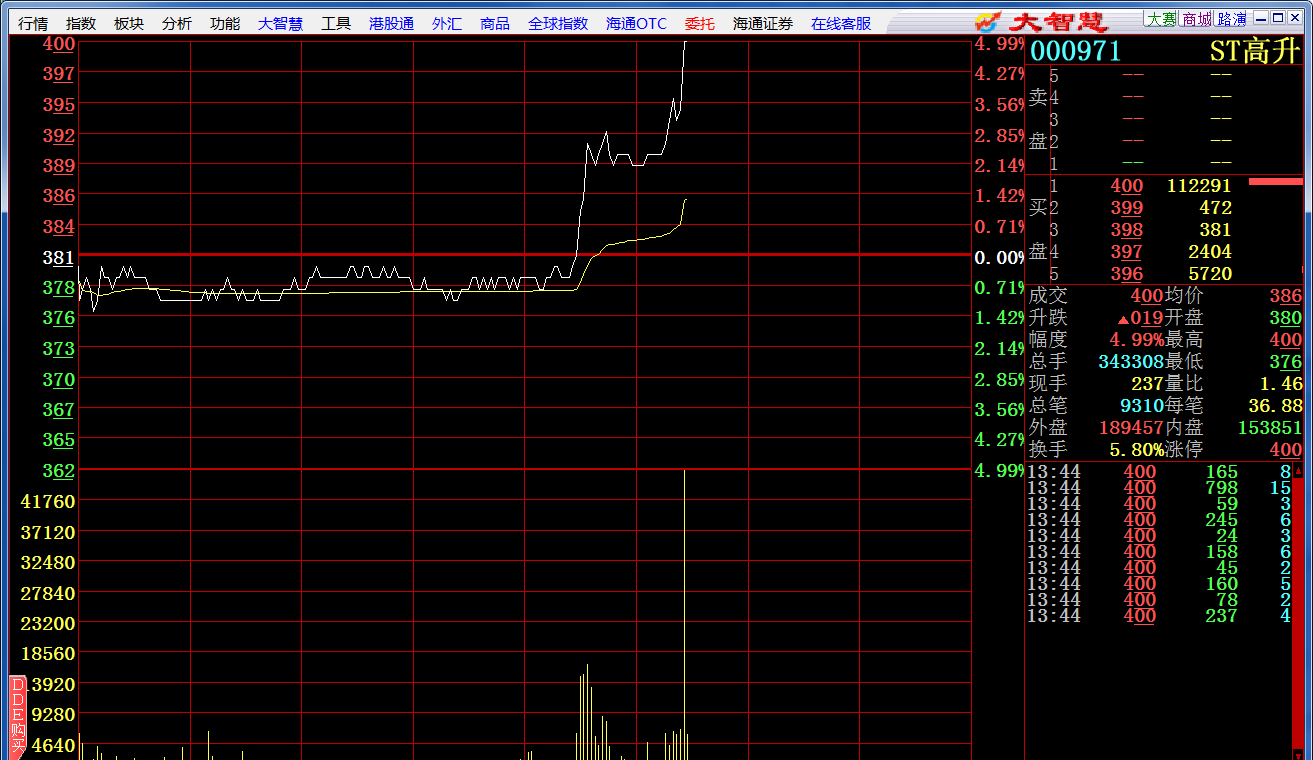Click the 量比 value 1.46
The height and width of the screenshot is (760, 1313).
pos(1281,384)
